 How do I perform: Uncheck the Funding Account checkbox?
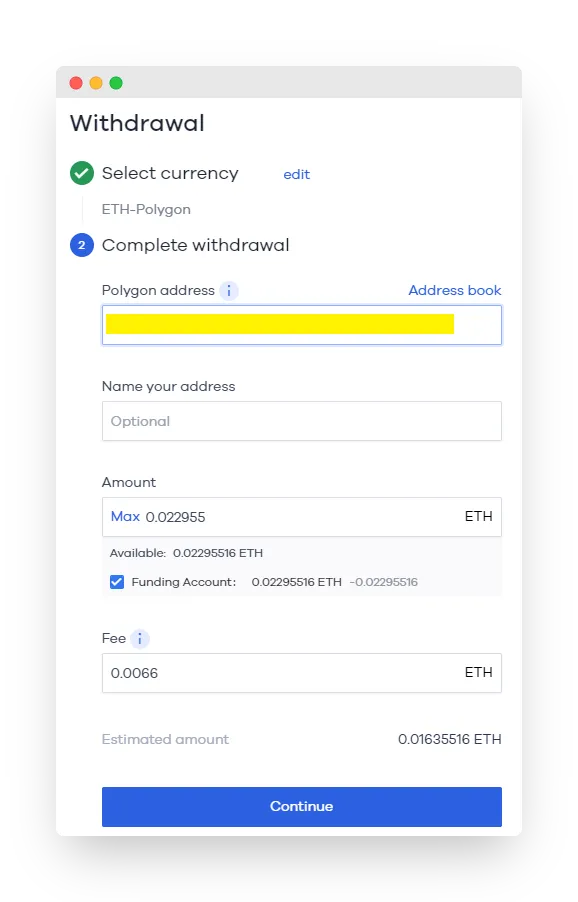(117, 582)
